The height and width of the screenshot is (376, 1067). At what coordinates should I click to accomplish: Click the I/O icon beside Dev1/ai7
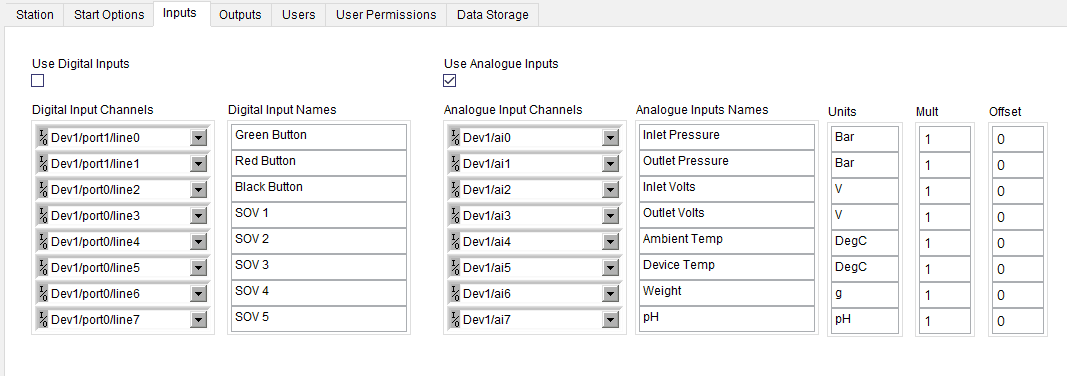455,319
